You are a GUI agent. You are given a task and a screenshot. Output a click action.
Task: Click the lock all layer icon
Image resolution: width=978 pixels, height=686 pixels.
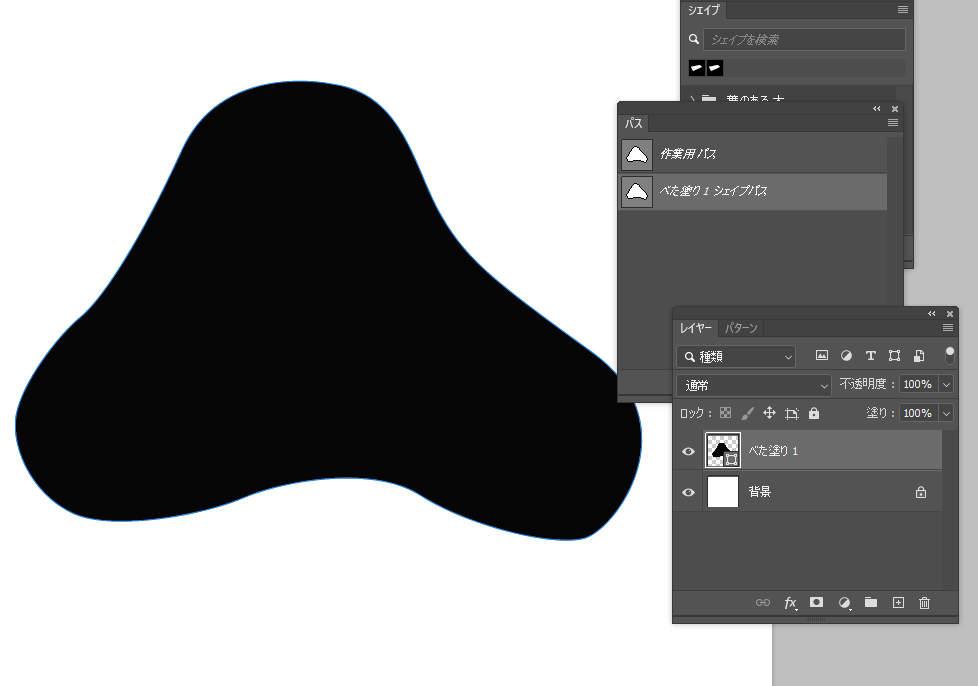pos(814,413)
